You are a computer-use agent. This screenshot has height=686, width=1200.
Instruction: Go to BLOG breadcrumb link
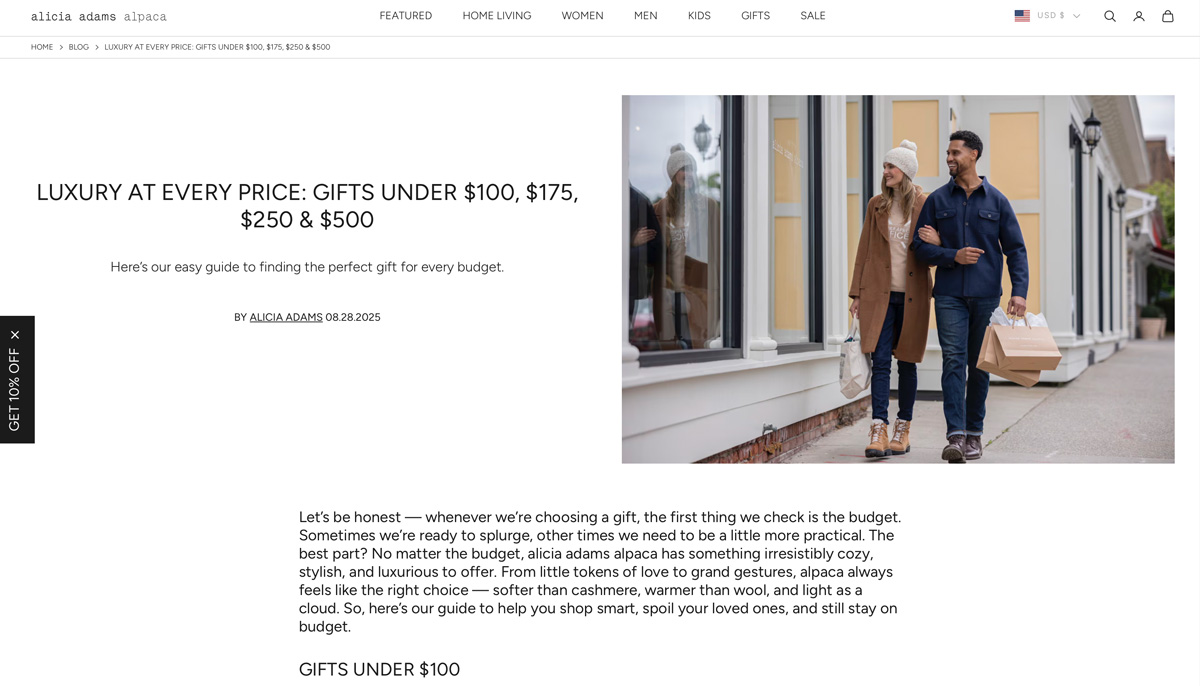coord(79,47)
